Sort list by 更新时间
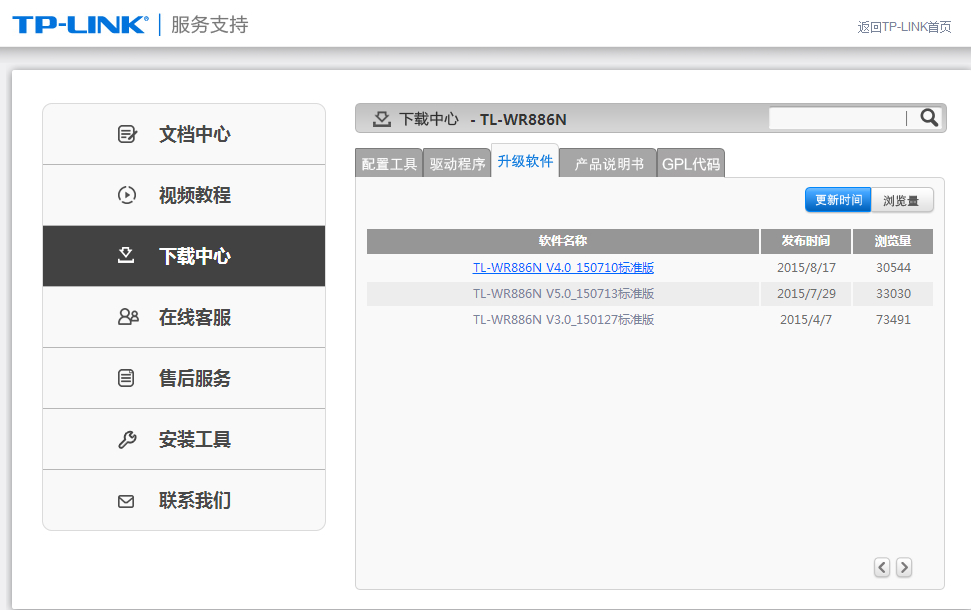Viewport: 971px width, 610px height. click(838, 200)
